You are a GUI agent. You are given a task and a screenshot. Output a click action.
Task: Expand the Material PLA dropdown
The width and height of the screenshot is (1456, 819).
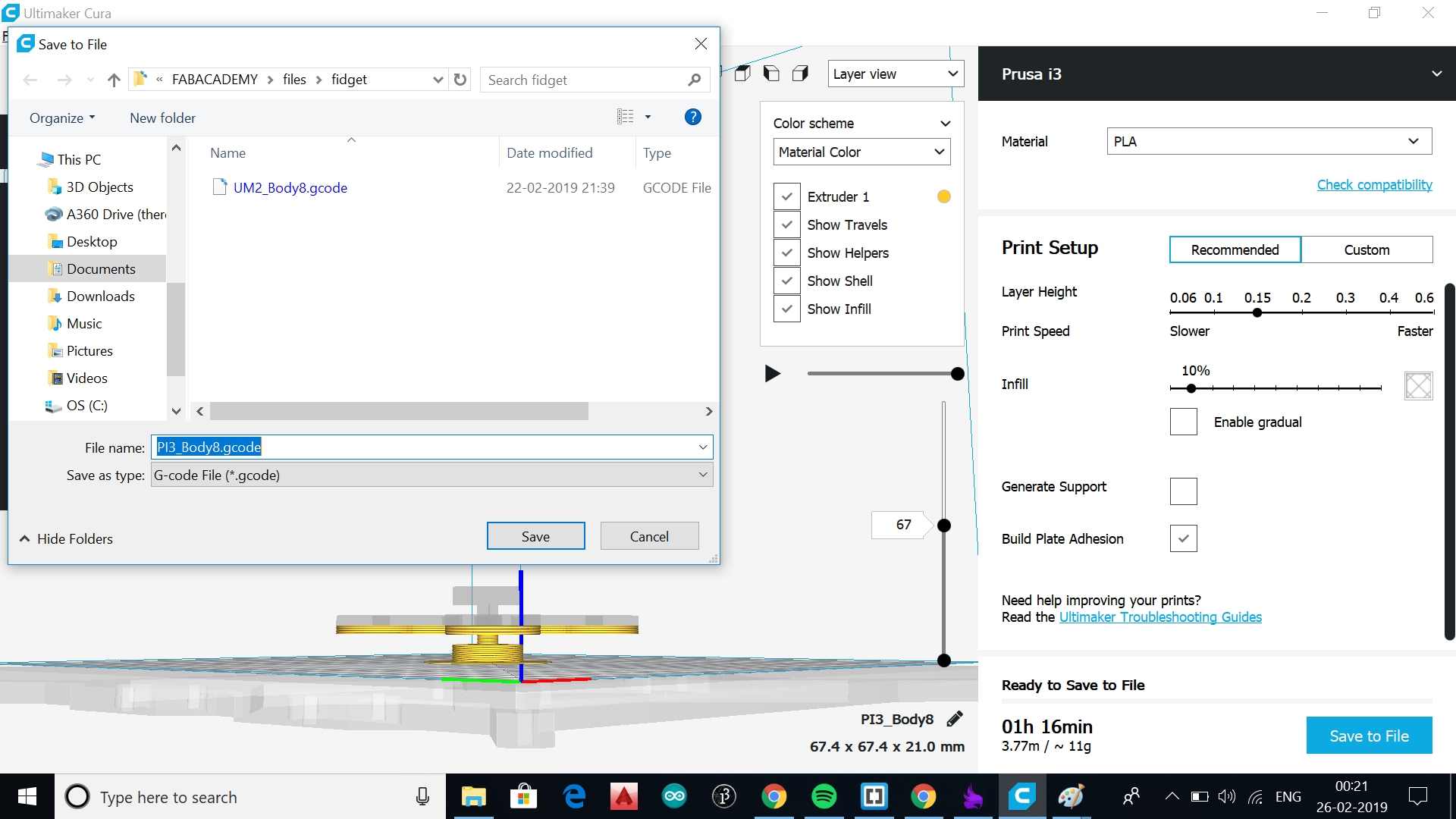coord(1269,141)
